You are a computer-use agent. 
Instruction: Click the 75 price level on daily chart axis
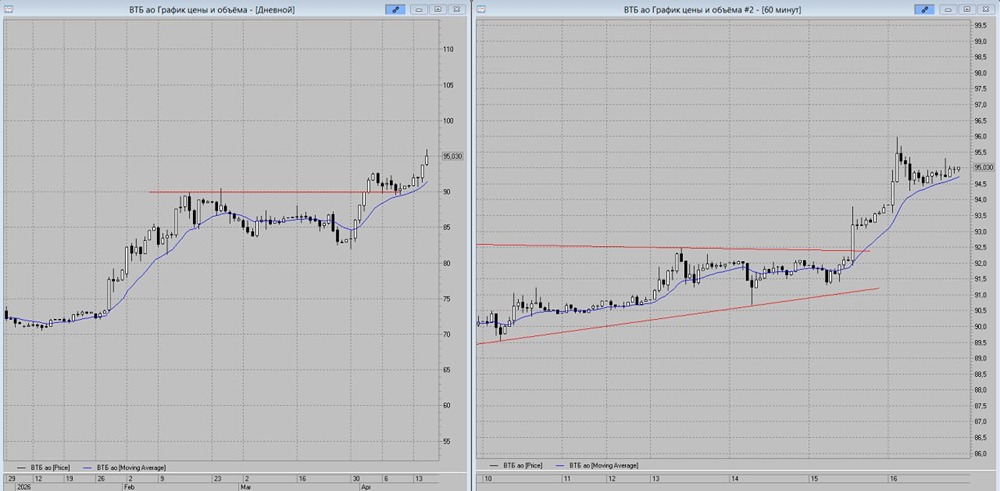[x=446, y=299]
